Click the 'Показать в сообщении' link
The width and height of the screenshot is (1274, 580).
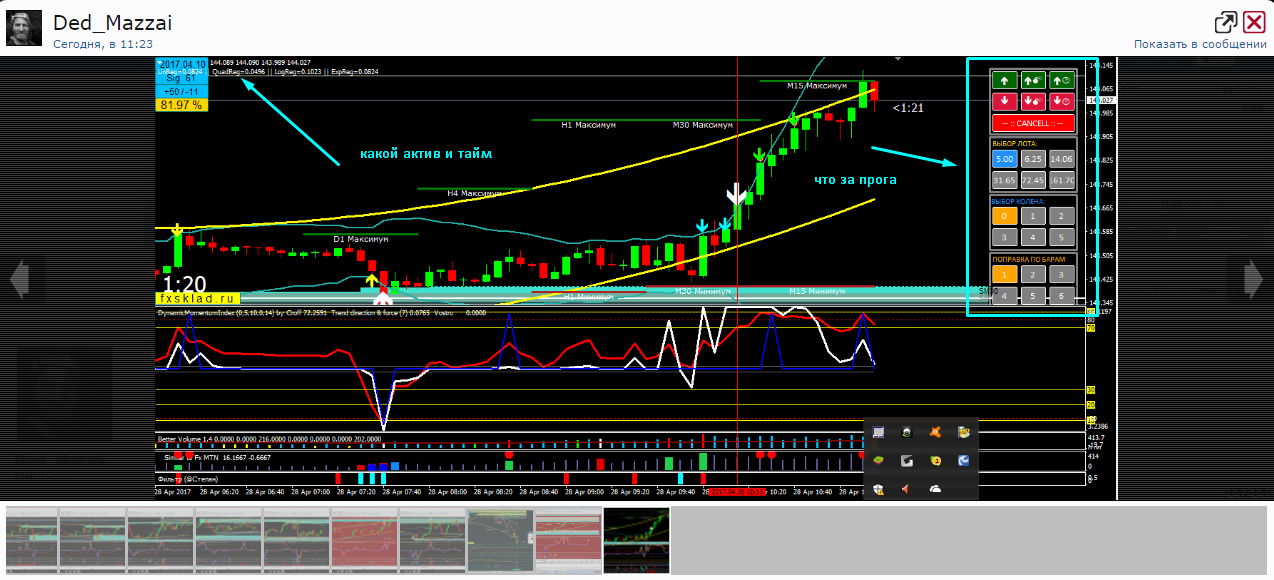point(1200,44)
